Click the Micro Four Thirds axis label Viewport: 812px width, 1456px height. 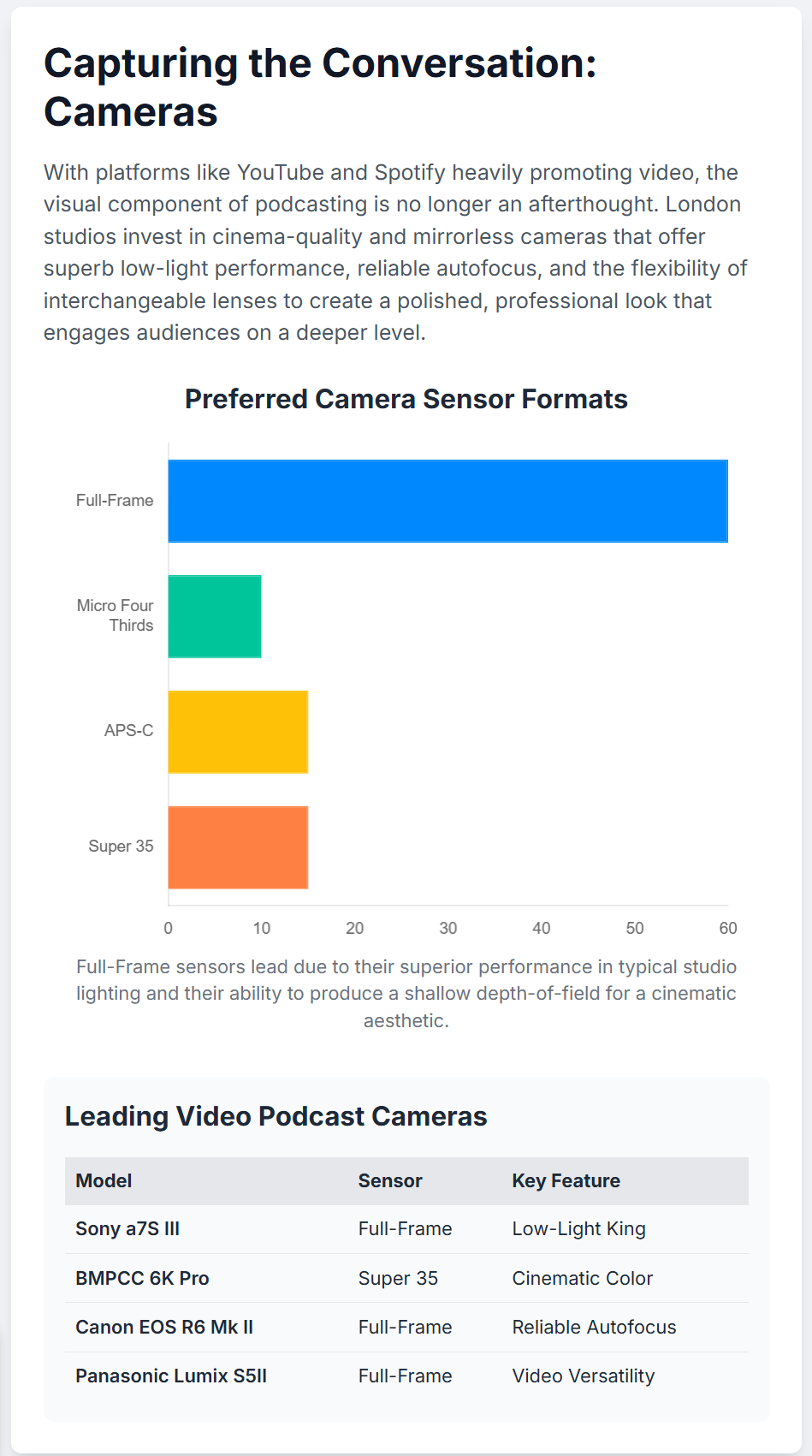click(x=116, y=615)
